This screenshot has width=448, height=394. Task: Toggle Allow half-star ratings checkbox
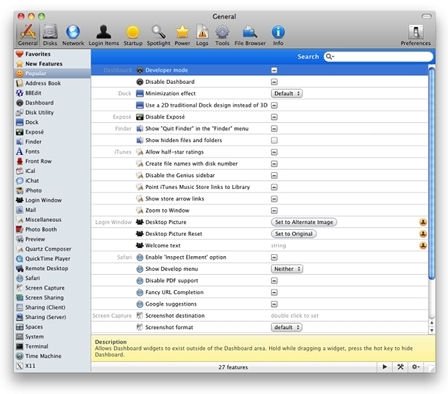coord(274,152)
